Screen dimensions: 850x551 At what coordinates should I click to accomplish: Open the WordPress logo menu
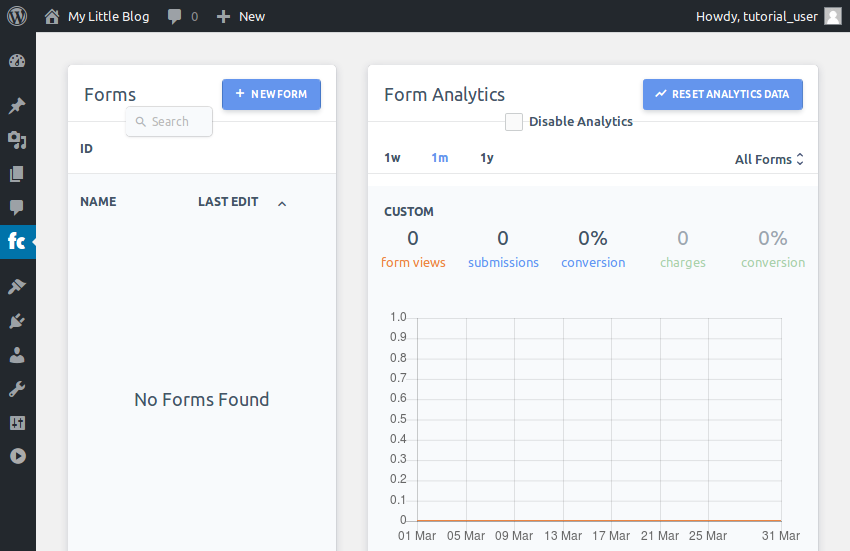pos(17,16)
